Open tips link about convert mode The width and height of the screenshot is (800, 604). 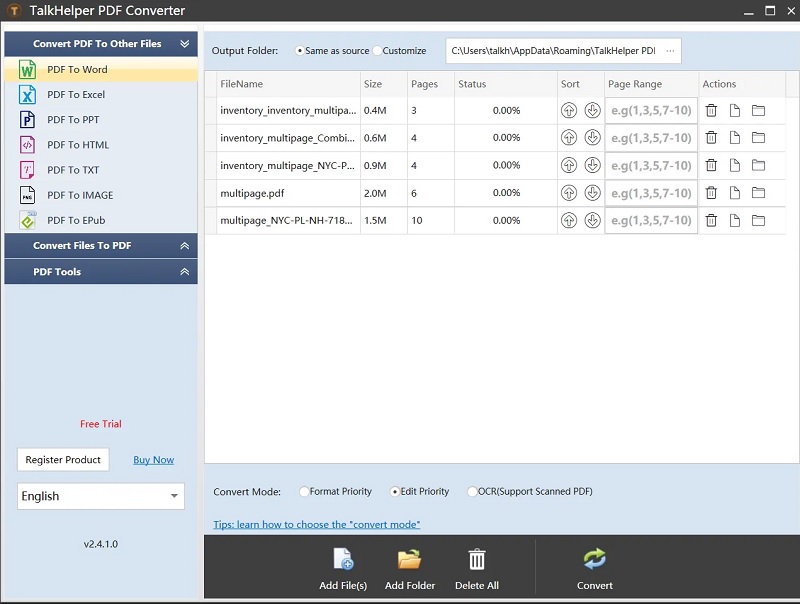[316, 524]
